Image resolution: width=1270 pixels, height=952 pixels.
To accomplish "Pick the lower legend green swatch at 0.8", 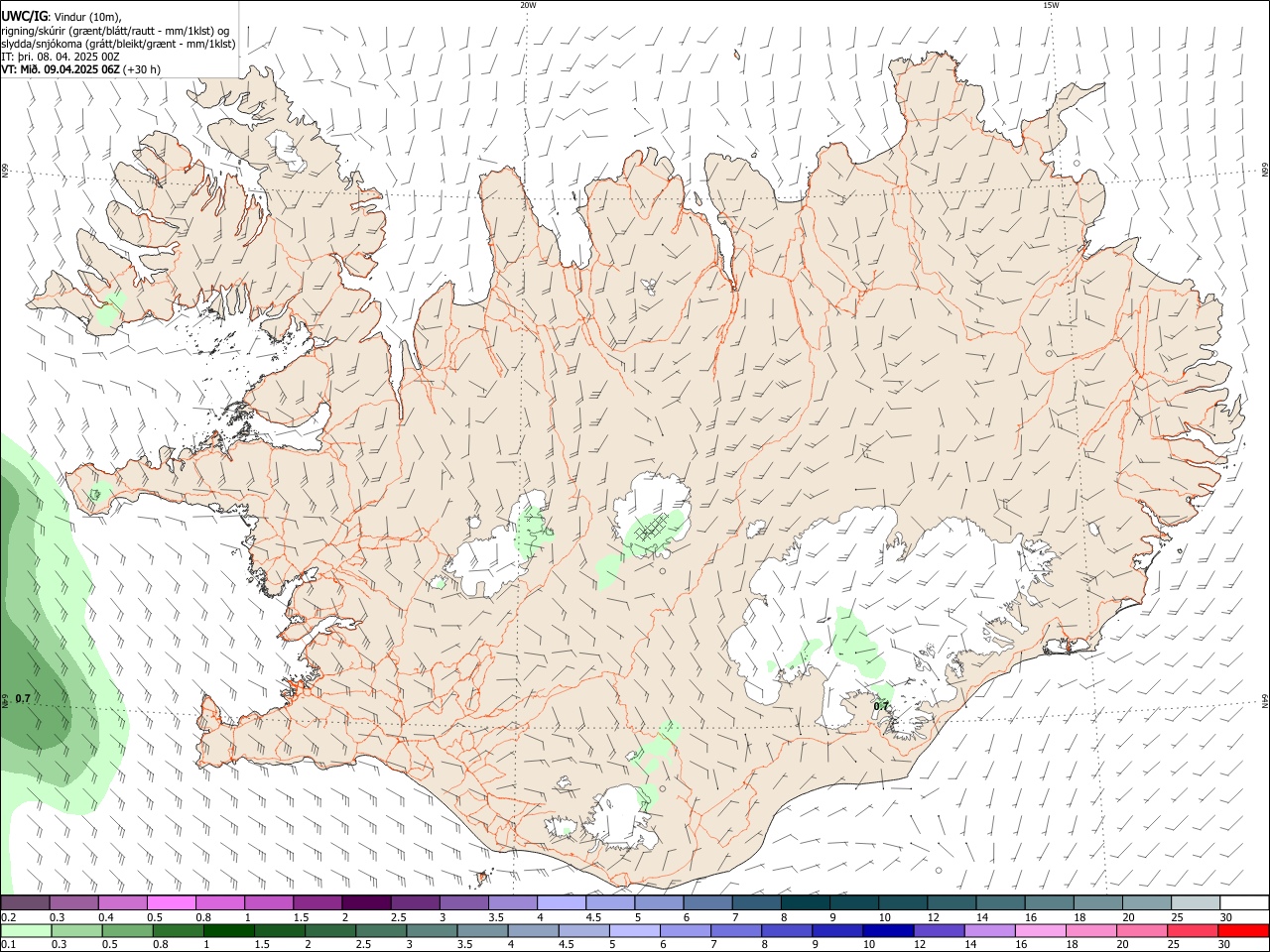I will pos(179,931).
